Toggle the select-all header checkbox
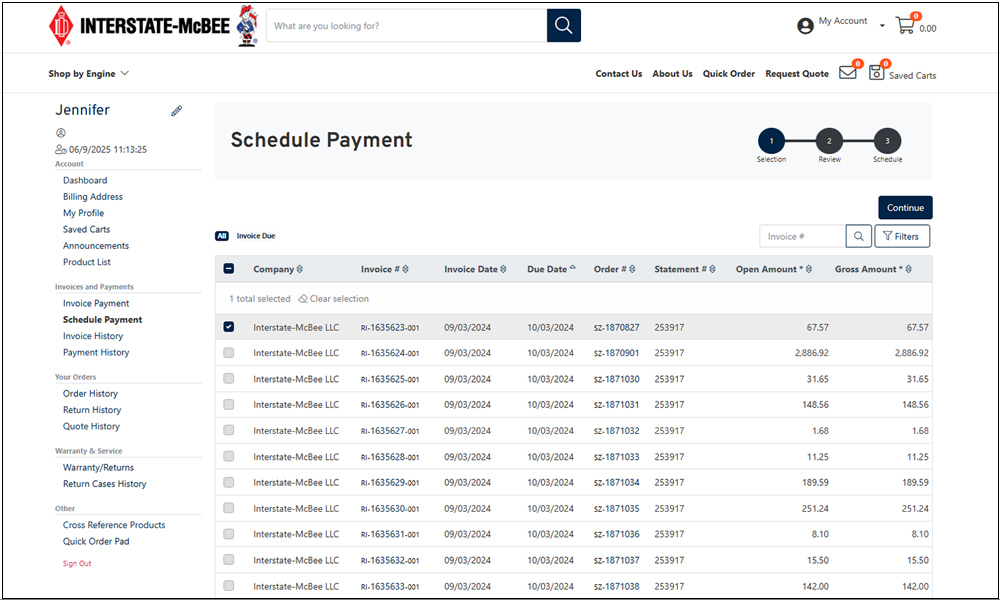 click(x=229, y=268)
